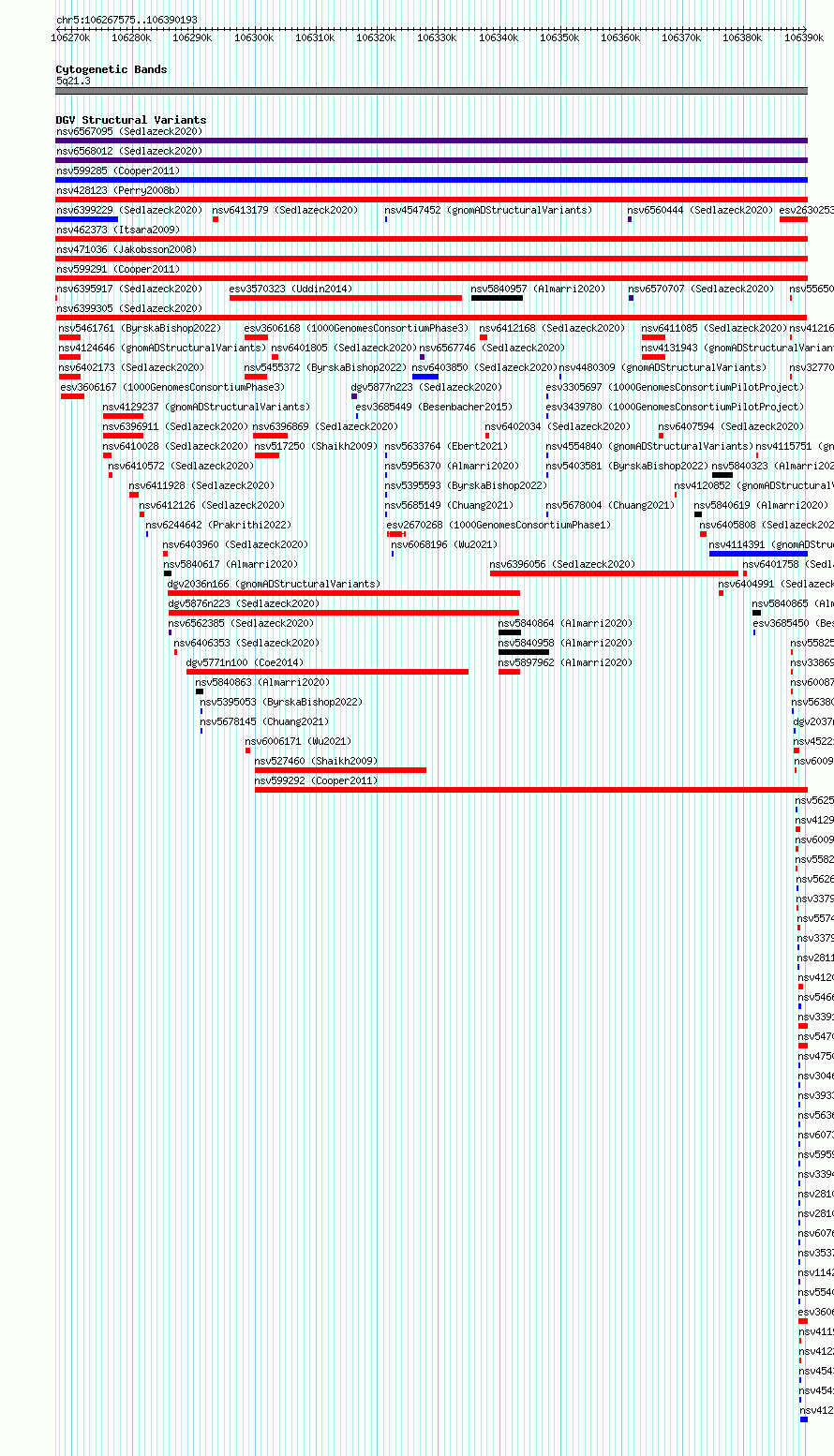
Task: Click the Cytogenetic Bands track title
Action: [x=112, y=69]
